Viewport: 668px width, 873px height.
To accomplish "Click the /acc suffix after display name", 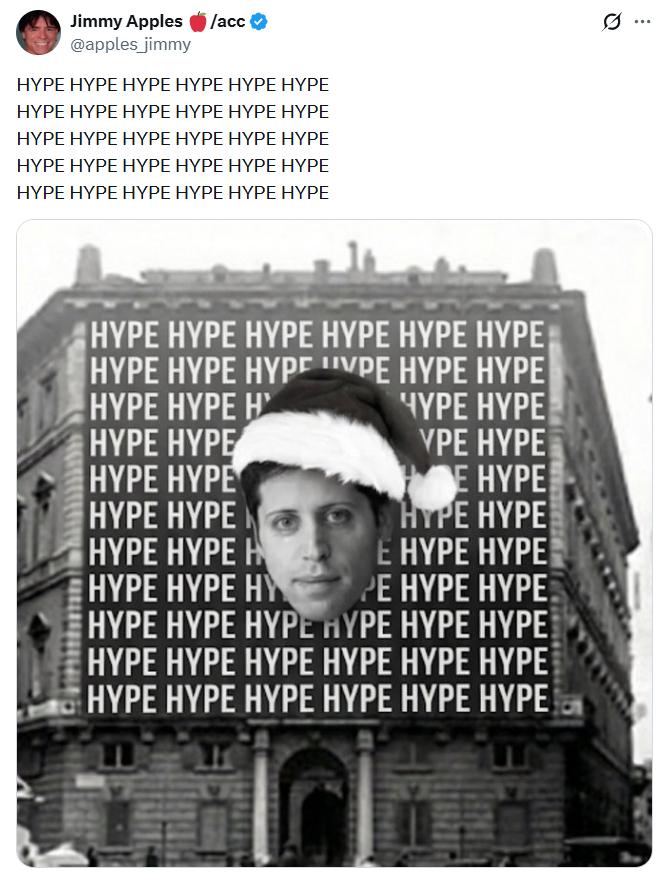I will 228,22.
